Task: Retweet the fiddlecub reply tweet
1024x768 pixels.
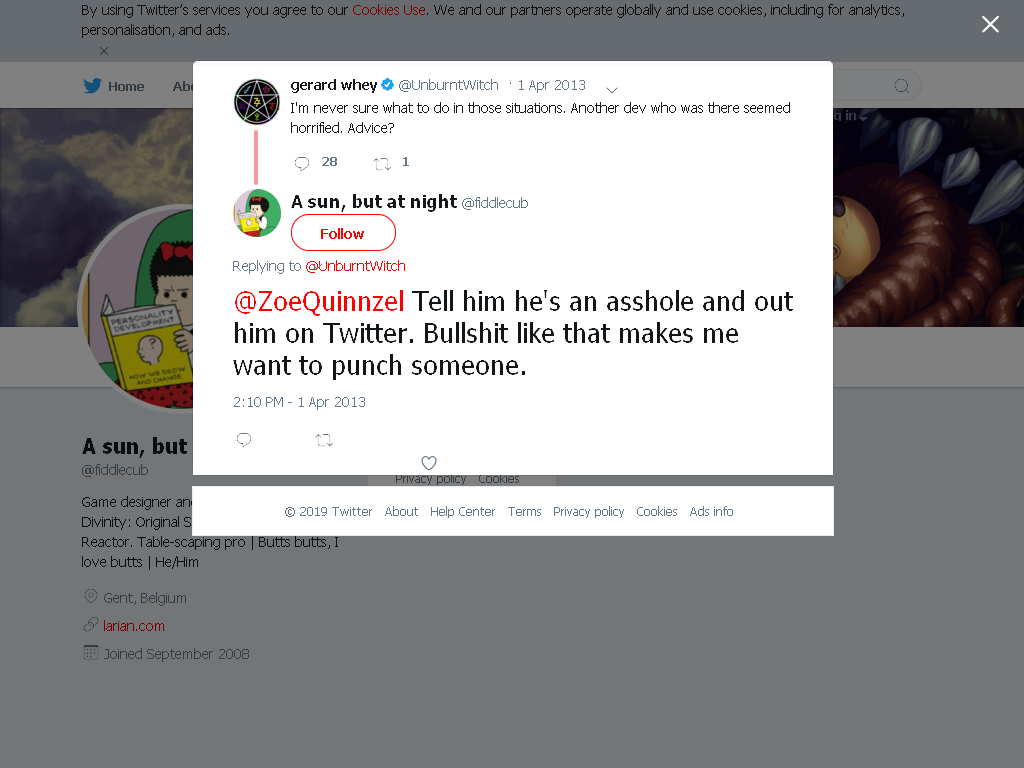Action: 325,440
